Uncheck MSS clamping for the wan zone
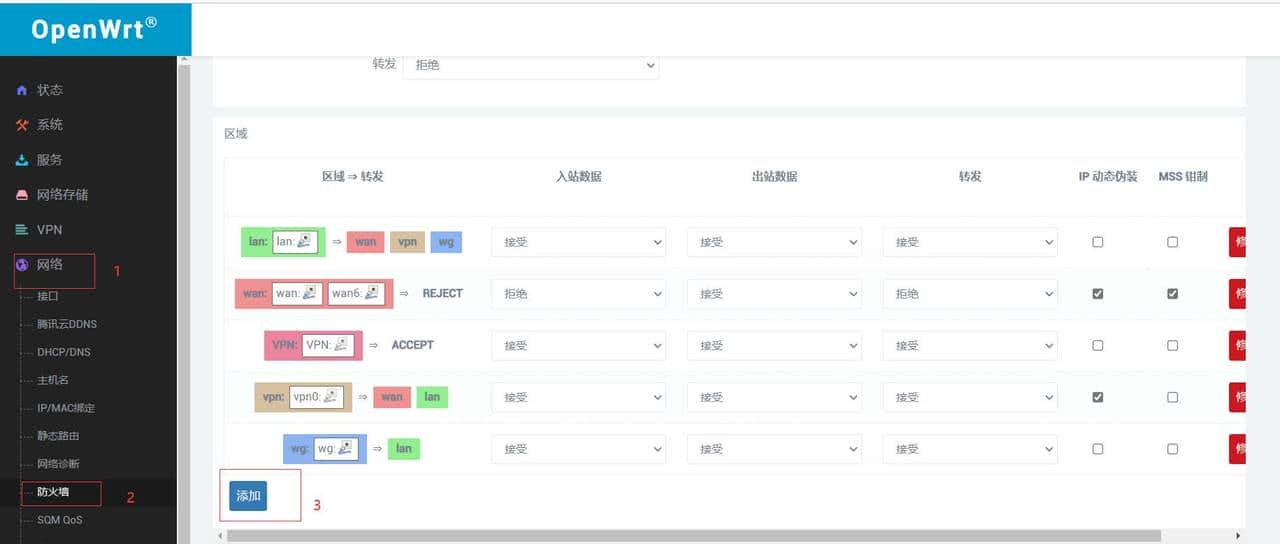The image size is (1280, 544). pos(1173,294)
